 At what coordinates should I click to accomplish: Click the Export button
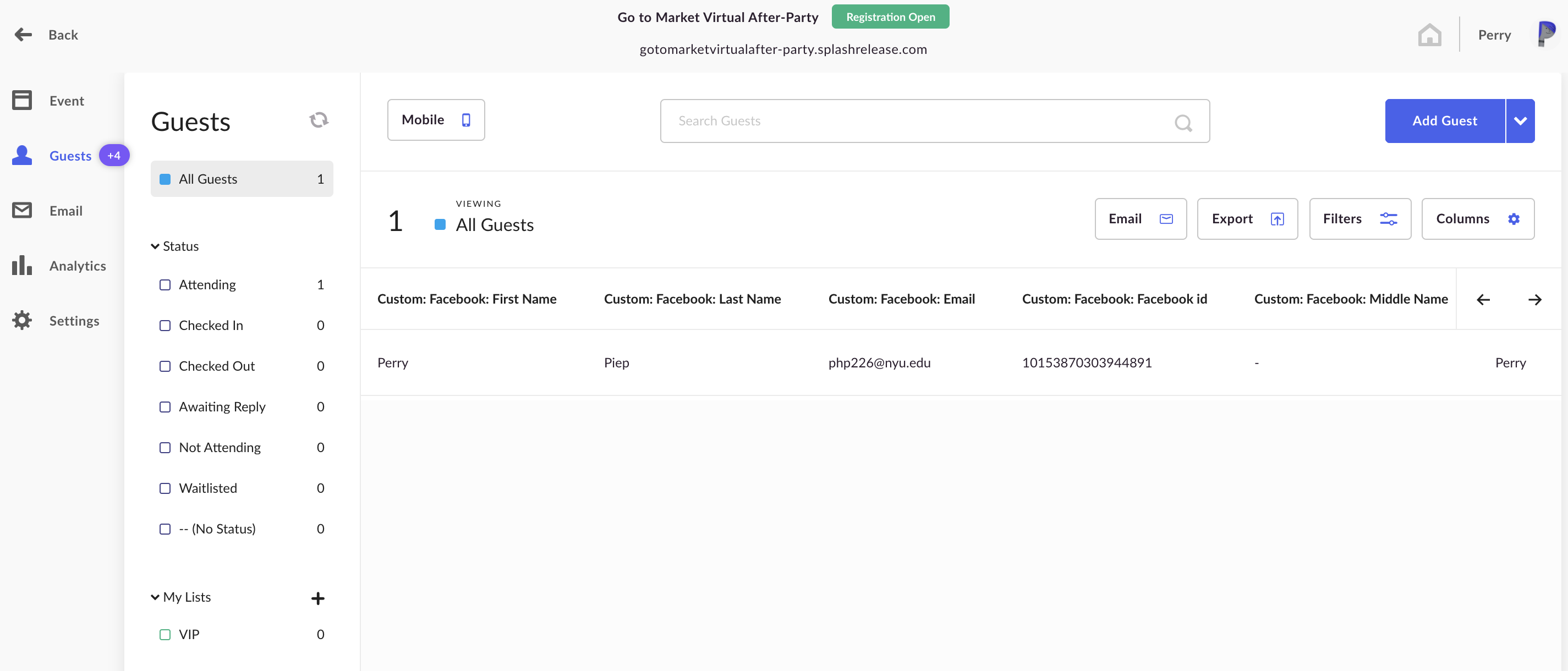coord(1247,219)
